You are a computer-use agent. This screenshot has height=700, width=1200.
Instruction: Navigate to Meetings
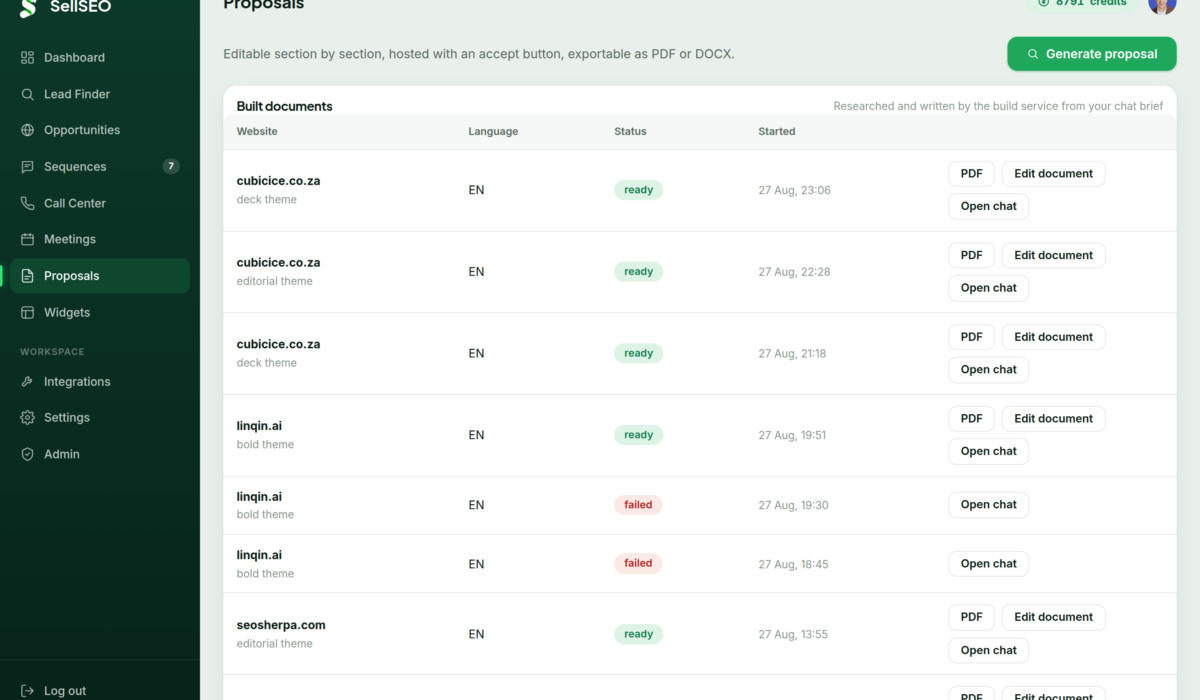coord(100,239)
